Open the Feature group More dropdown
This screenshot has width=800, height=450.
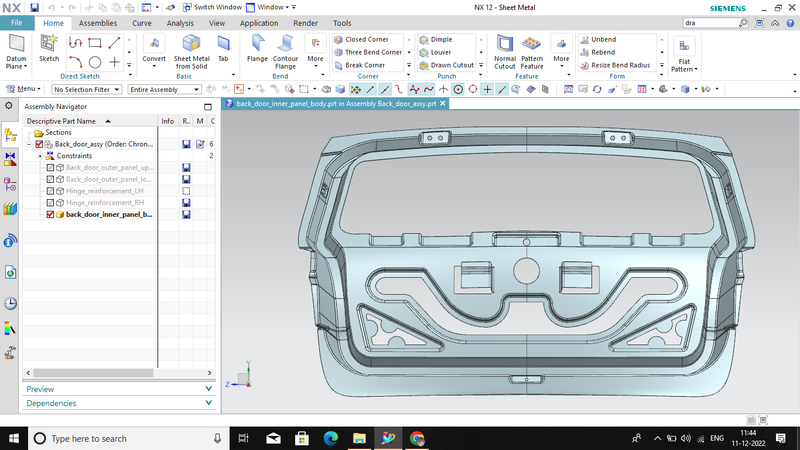click(x=561, y=52)
